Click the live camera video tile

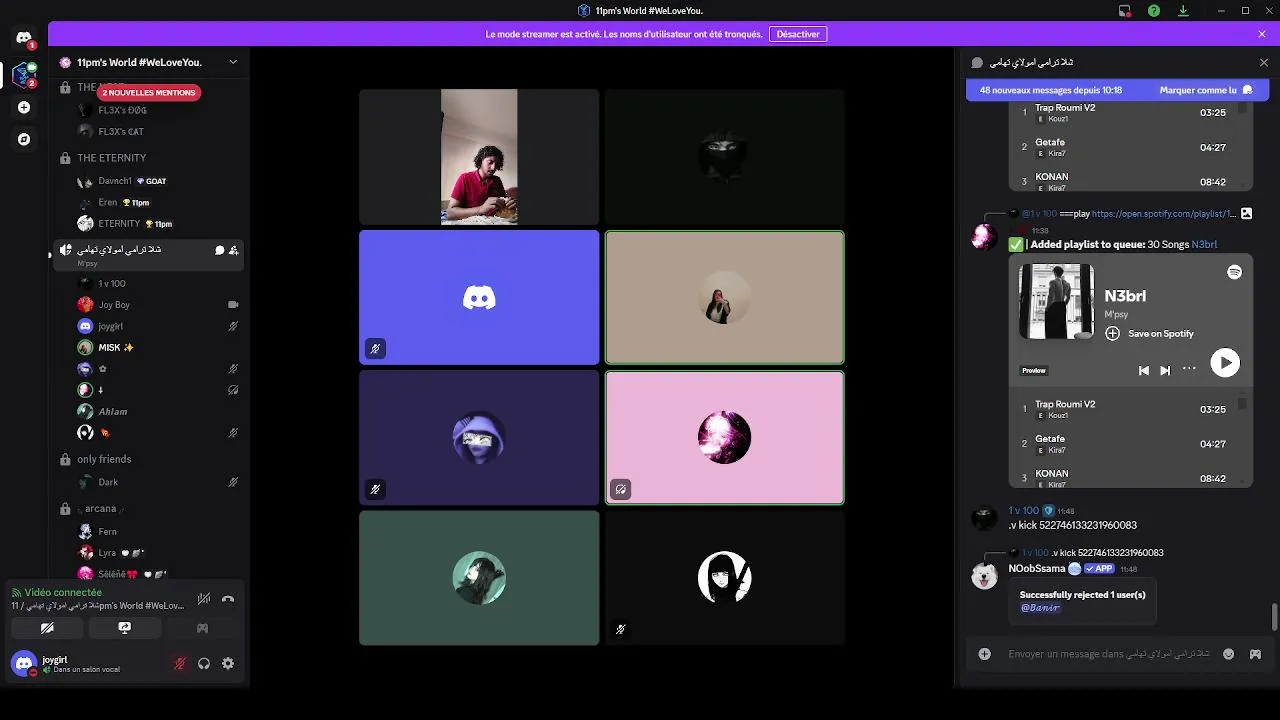click(479, 157)
